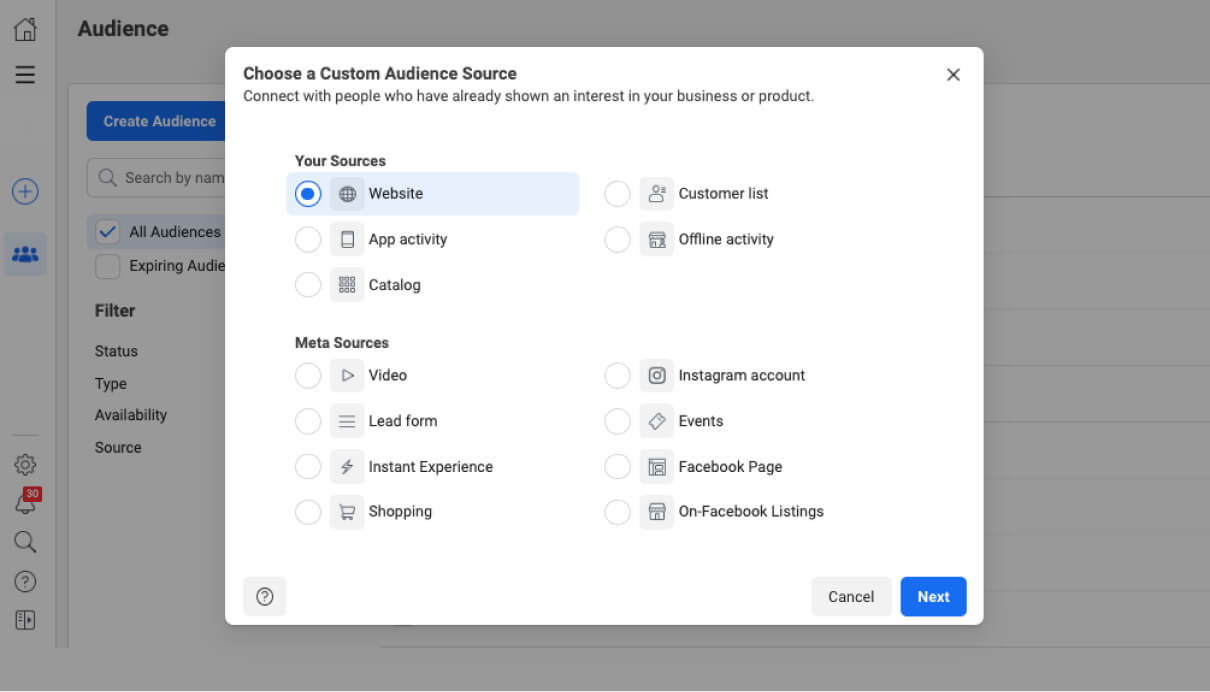The width and height of the screenshot is (1210, 692).
Task: Toggle the sidebar panel icon at bottom
Action: pyautogui.click(x=25, y=620)
